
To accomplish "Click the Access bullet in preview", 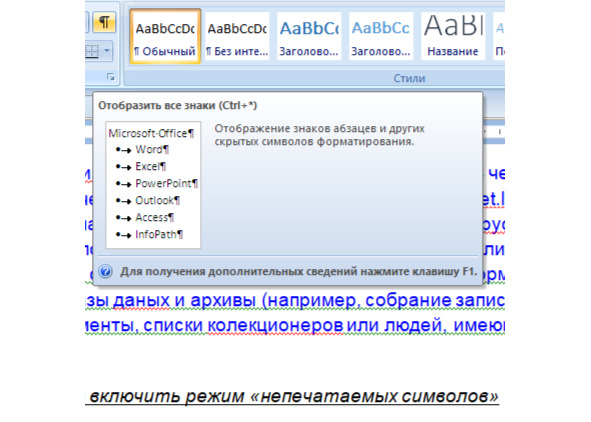I will pos(145,217).
